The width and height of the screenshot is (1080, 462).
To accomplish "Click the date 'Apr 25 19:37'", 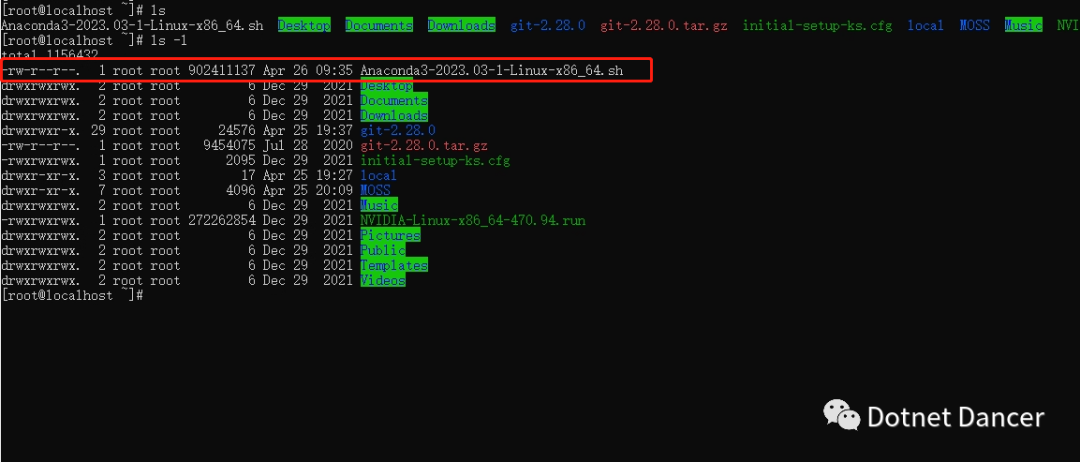I will (308, 131).
